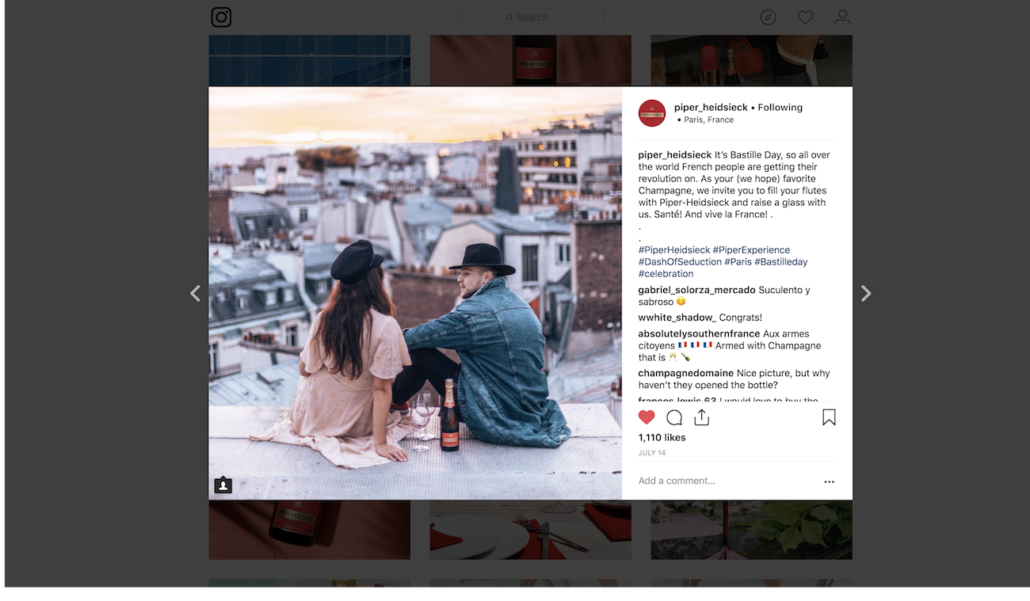The width and height of the screenshot is (1030, 601).
Task: Go to the previous post arrow
Action: [195, 293]
